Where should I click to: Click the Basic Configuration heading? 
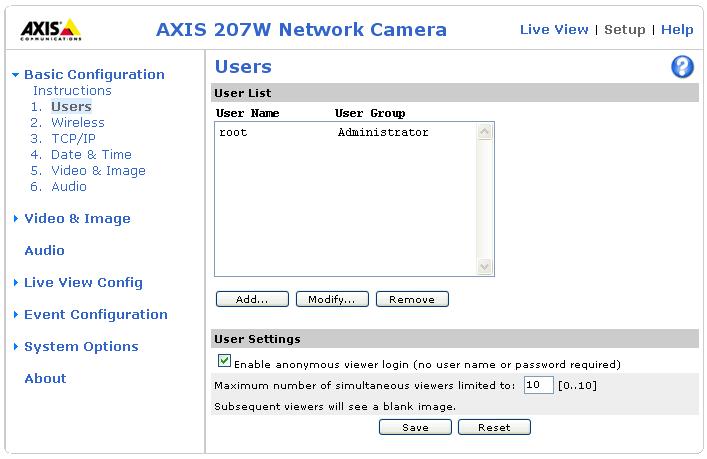coord(94,74)
